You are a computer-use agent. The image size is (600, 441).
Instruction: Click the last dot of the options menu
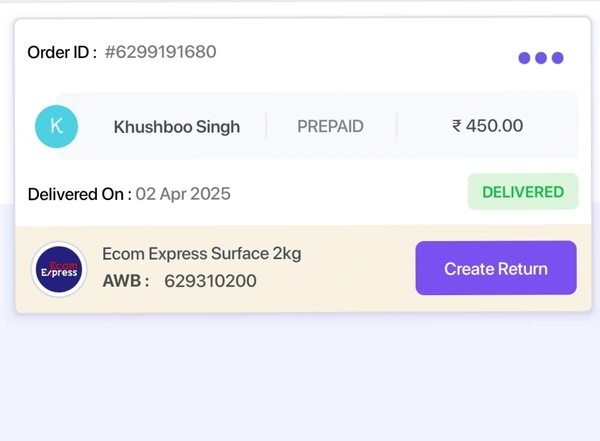point(558,58)
